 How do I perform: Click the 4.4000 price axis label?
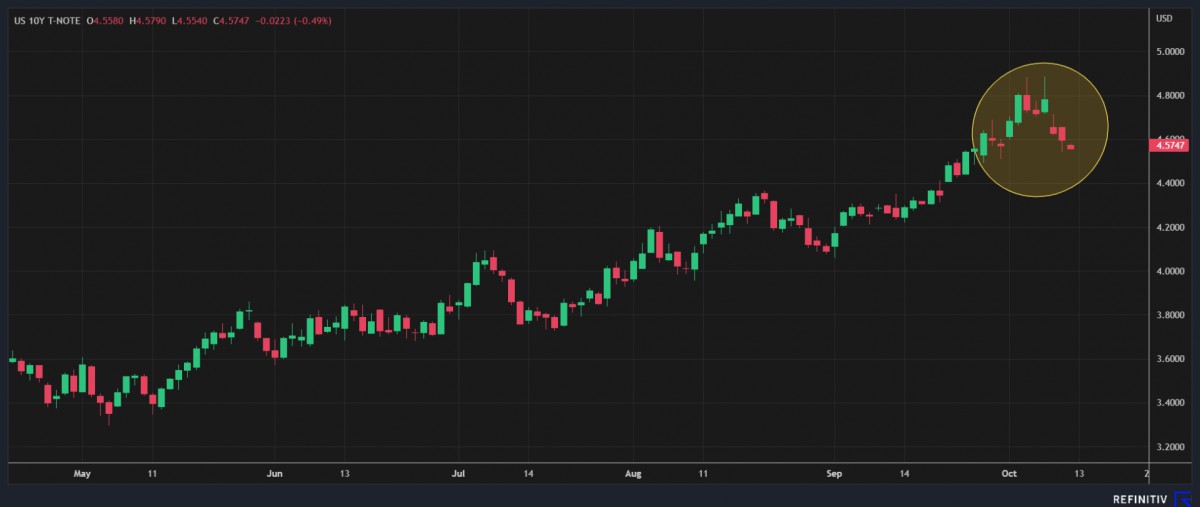click(x=1170, y=183)
